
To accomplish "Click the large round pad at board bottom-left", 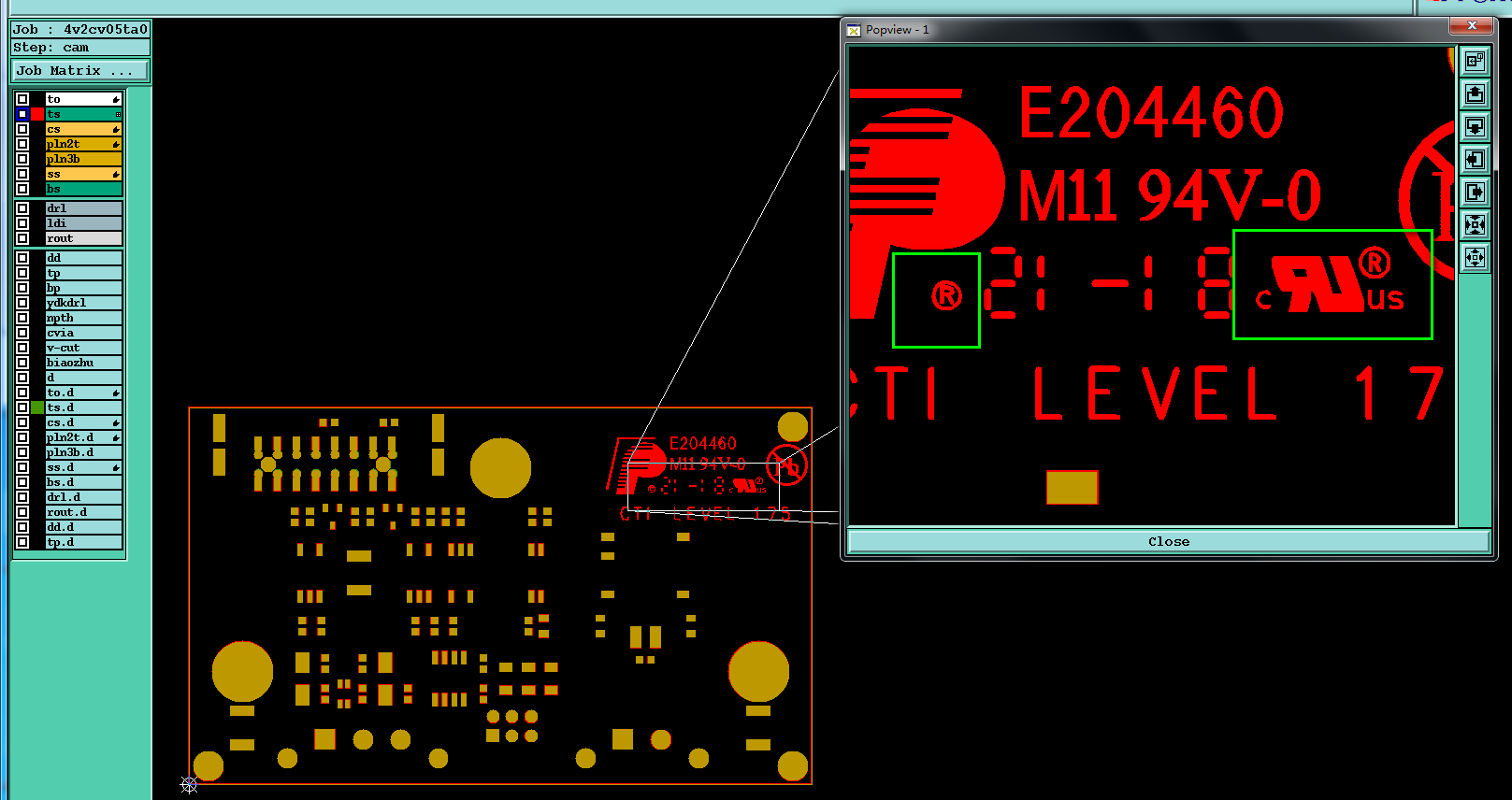I will [x=242, y=671].
